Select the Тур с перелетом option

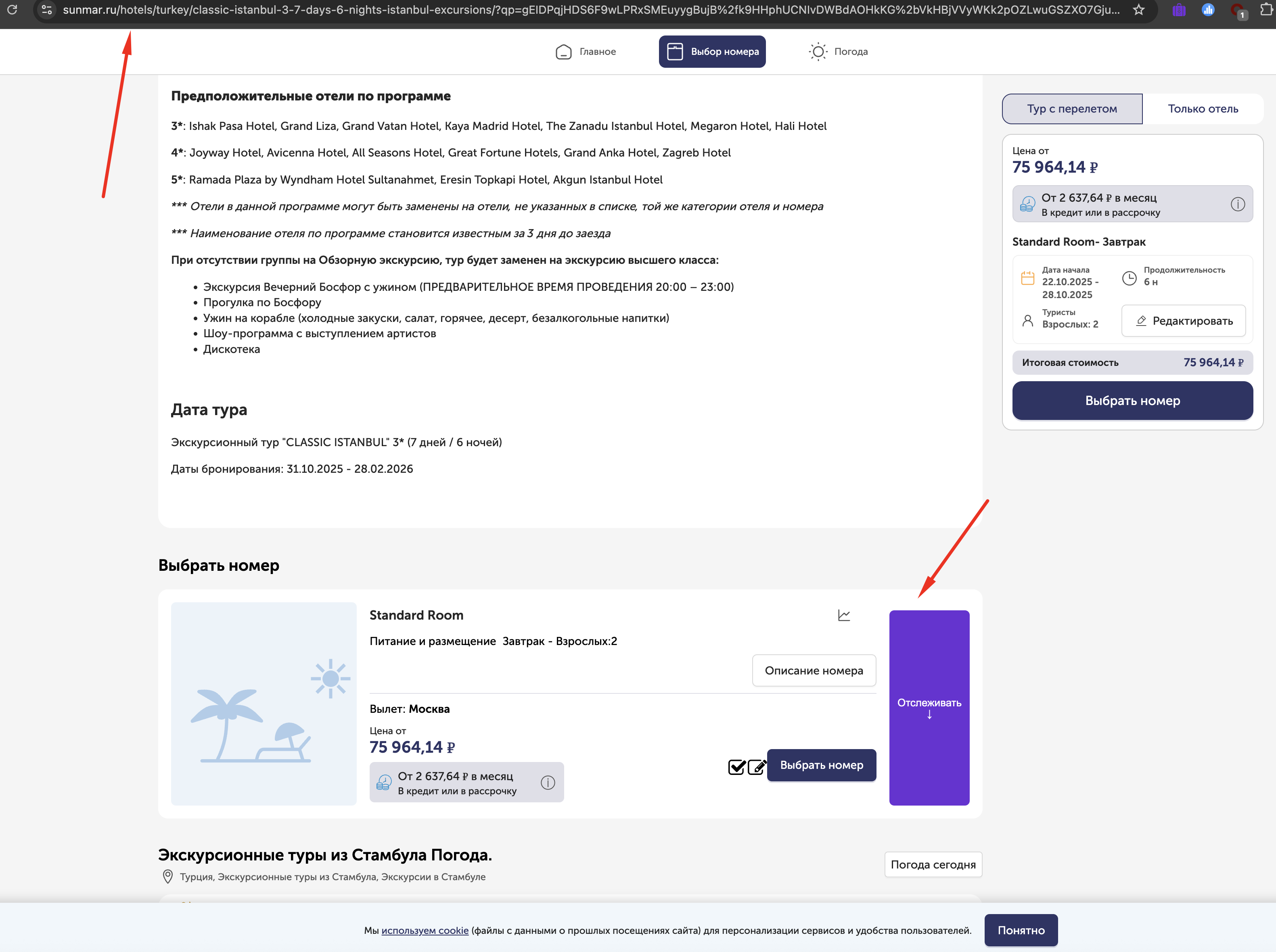point(1072,109)
